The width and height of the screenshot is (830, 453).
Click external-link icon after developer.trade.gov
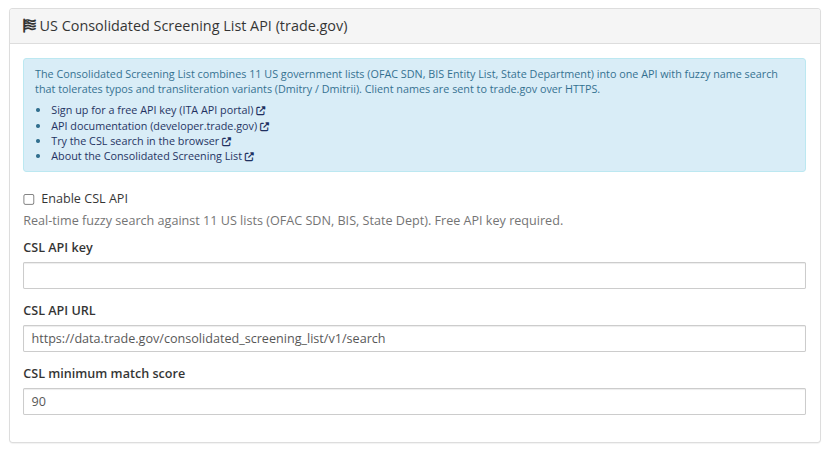[x=265, y=126]
